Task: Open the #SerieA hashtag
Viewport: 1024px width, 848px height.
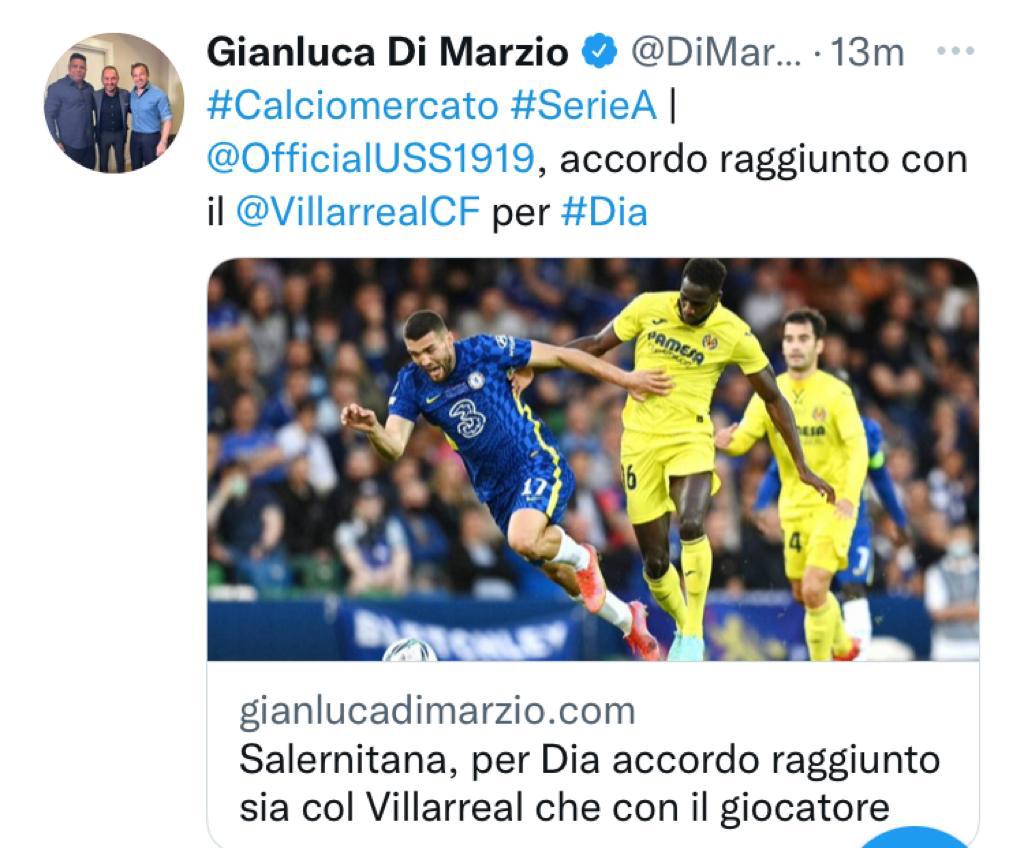Action: [x=583, y=105]
